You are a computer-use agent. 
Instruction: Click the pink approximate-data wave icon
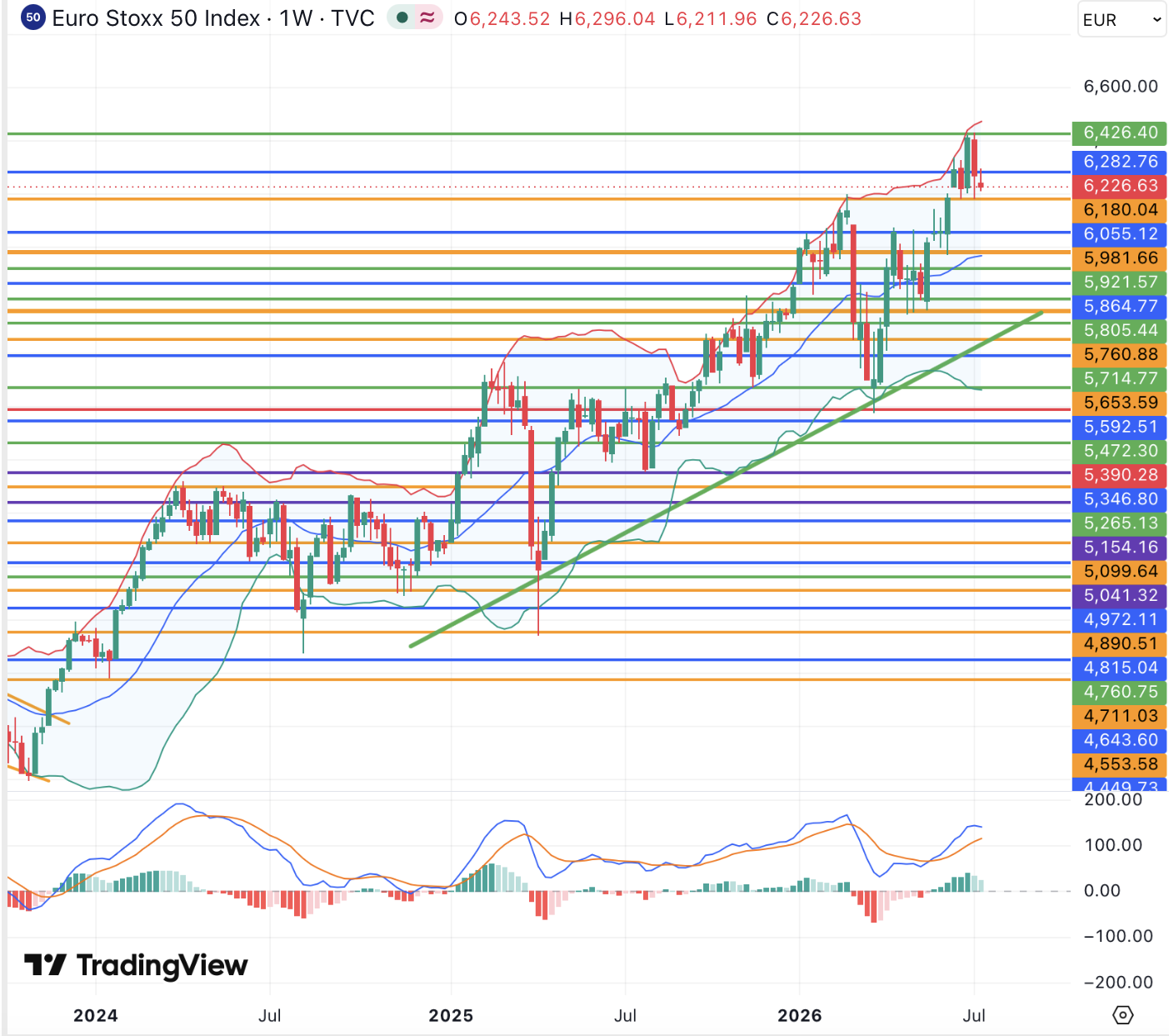tap(427, 18)
